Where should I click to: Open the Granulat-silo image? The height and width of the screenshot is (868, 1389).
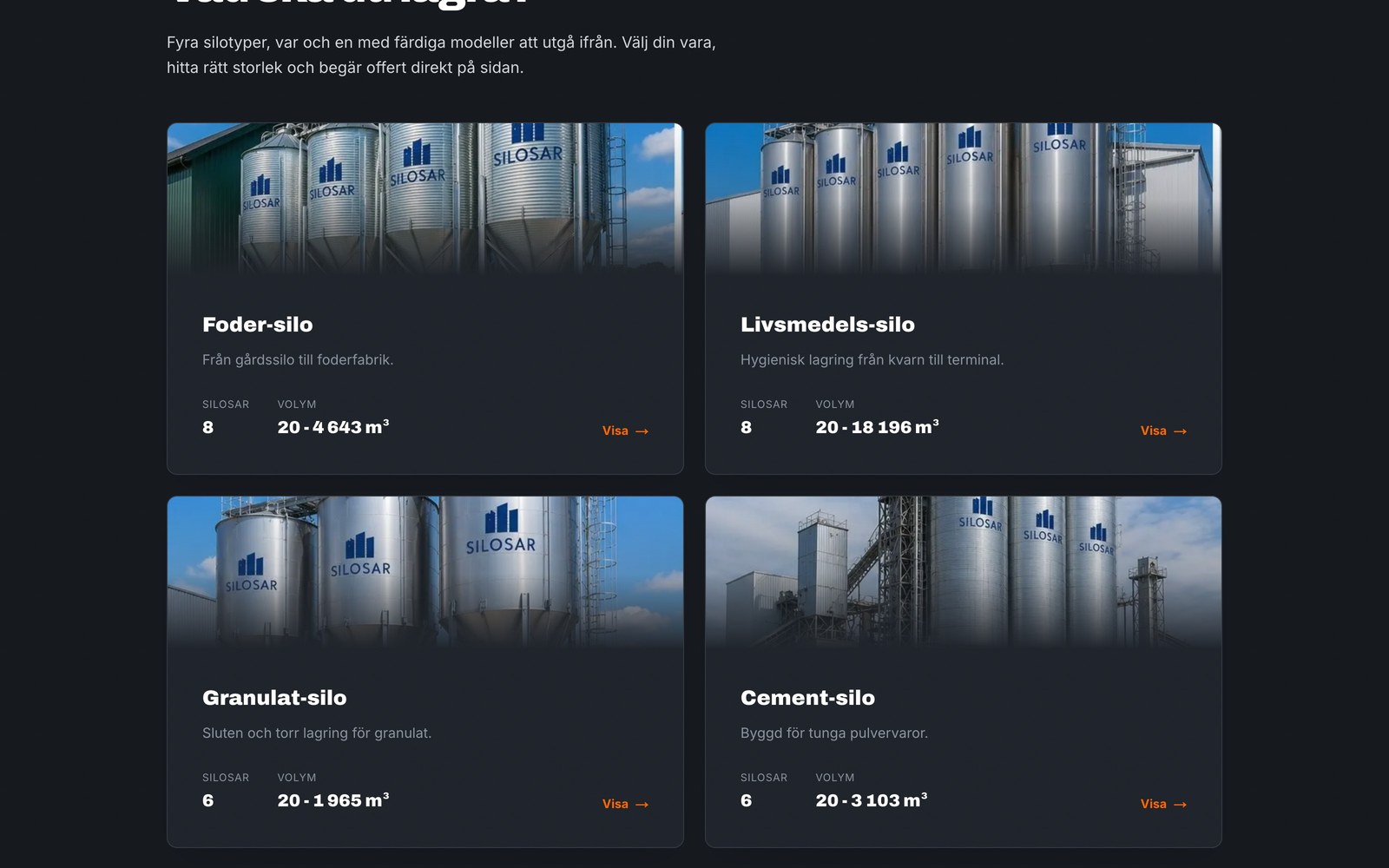click(x=425, y=573)
